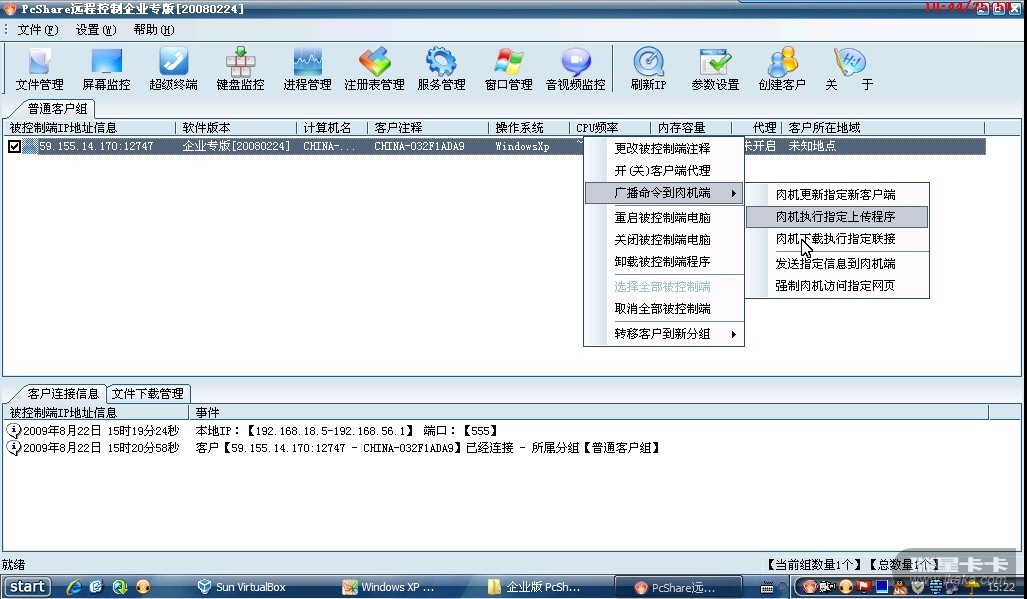Toggle checkbox for client 59.155.14.170:12747
Screen dimensions: 1027x599
[x=14, y=146]
